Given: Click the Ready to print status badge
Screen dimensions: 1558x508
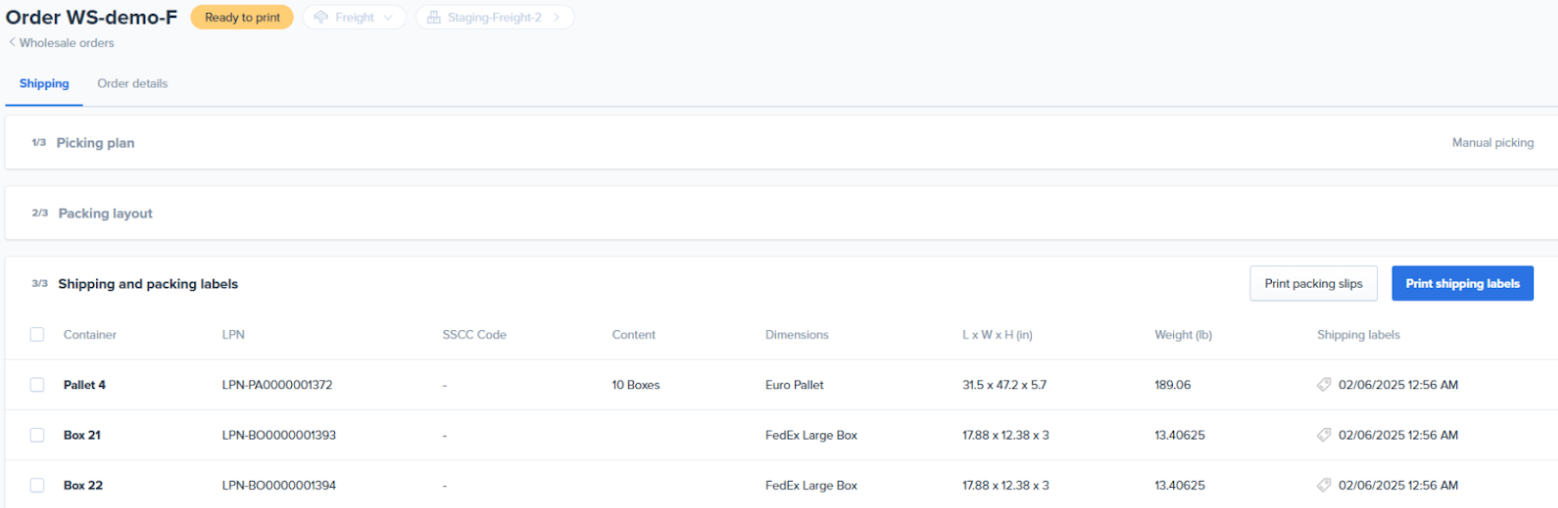Looking at the screenshot, I should (242, 17).
